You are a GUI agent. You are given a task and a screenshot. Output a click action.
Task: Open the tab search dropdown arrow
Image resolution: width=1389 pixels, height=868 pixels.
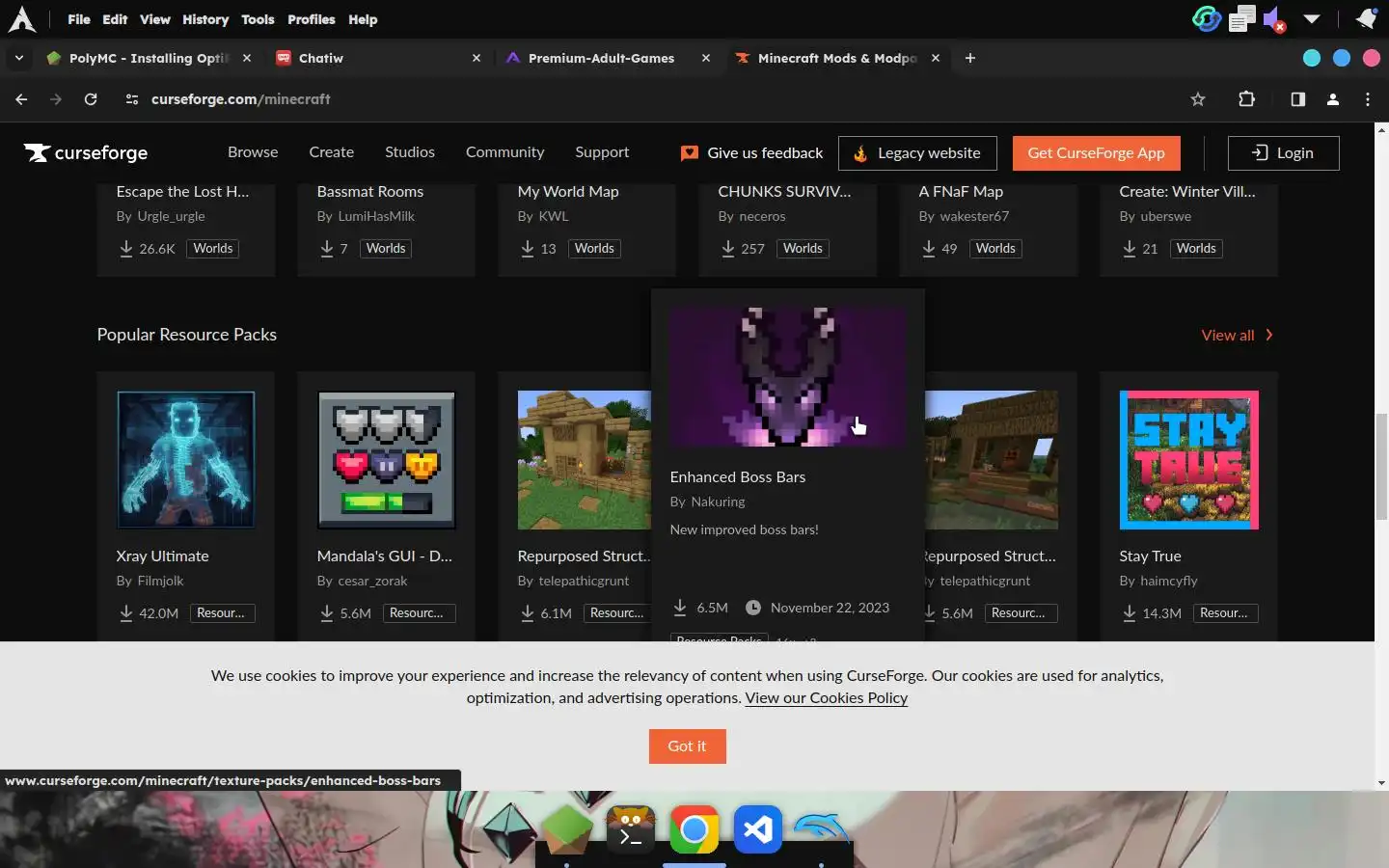18,58
